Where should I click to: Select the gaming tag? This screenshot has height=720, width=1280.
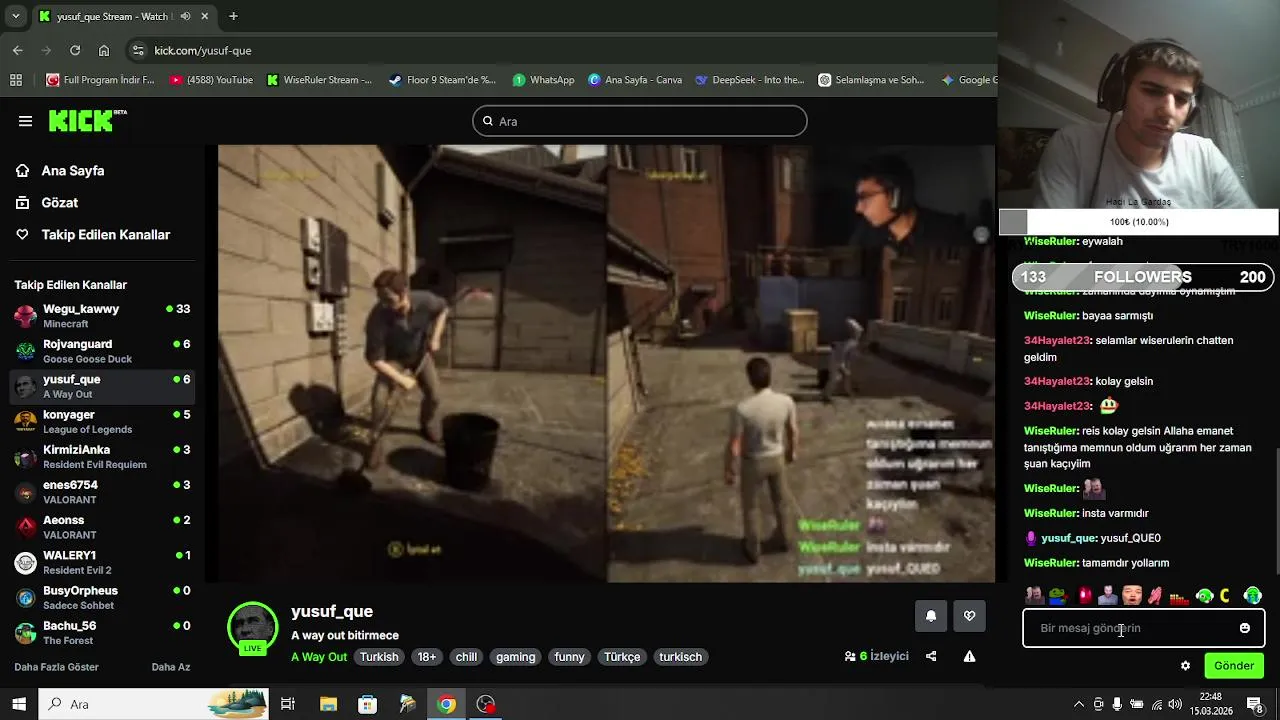515,657
